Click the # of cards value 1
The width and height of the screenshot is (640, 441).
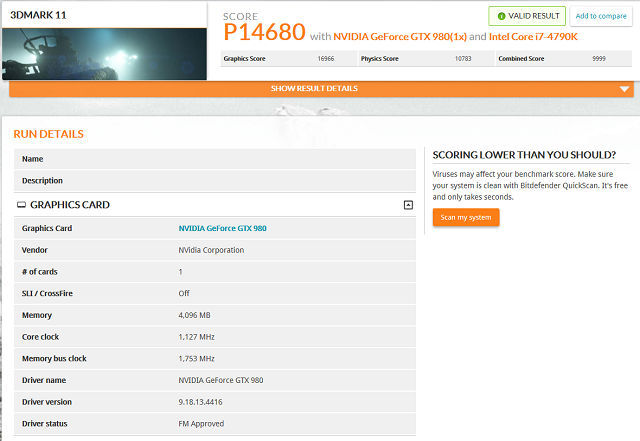tap(180, 272)
